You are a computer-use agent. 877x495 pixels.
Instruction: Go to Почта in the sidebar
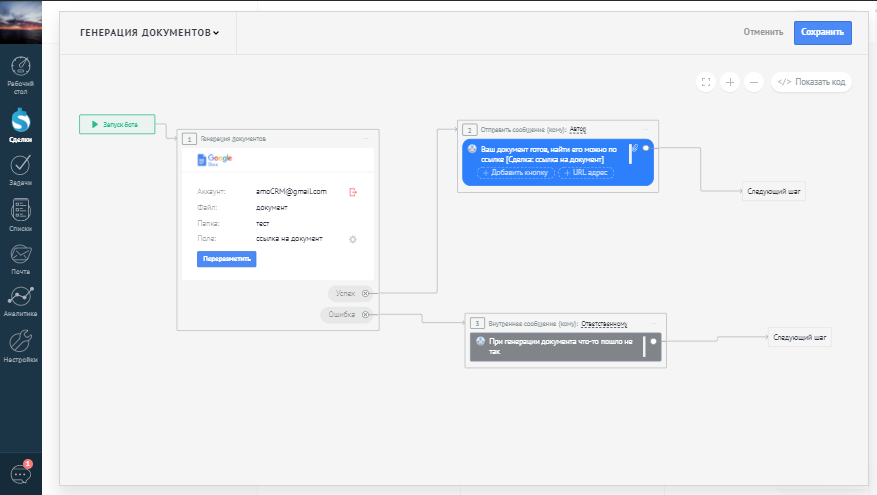[20, 257]
